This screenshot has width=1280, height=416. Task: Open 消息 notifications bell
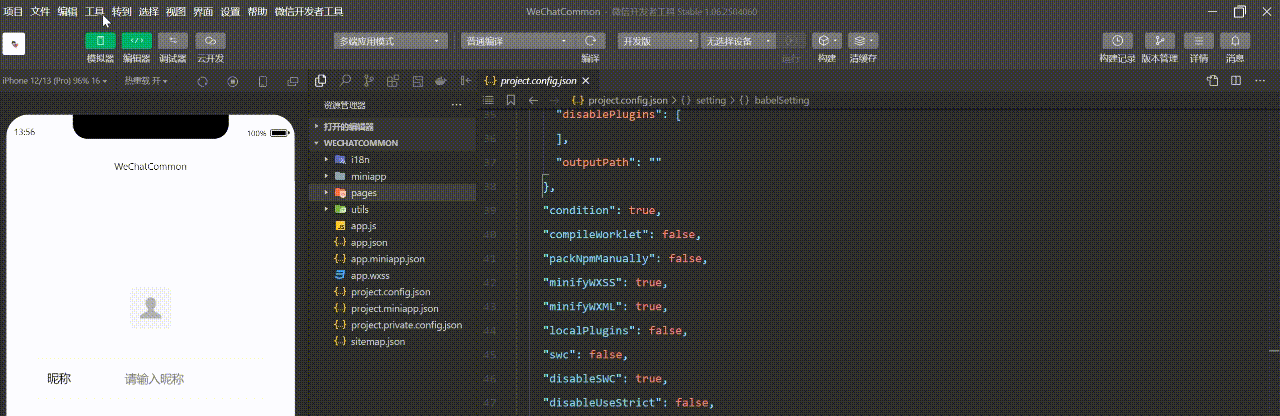[1235, 41]
